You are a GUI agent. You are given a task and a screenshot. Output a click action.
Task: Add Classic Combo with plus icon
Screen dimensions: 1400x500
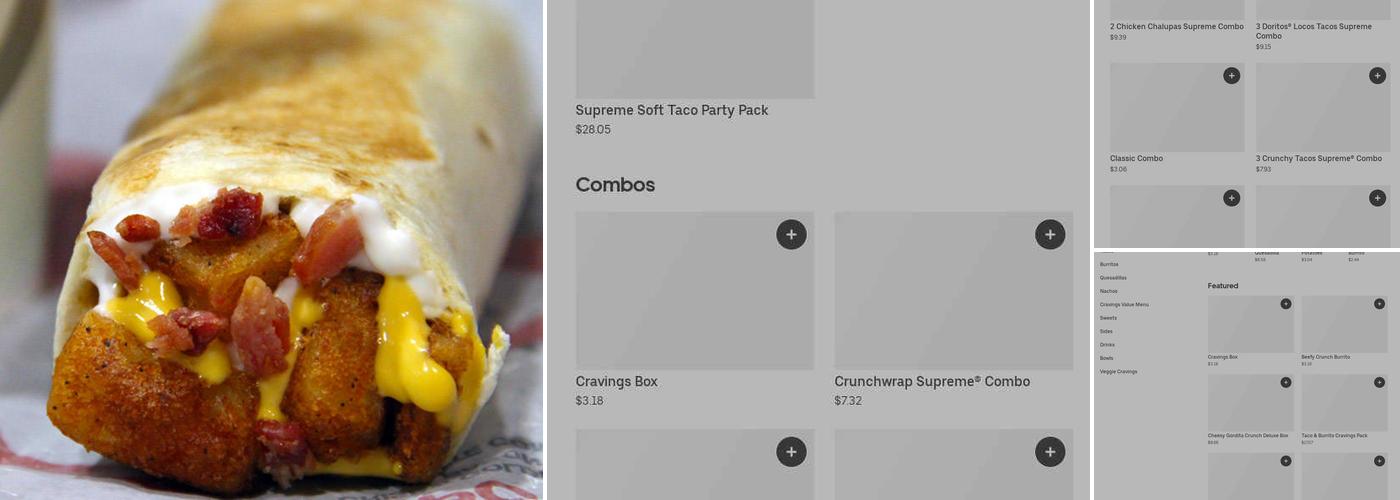pyautogui.click(x=1231, y=76)
